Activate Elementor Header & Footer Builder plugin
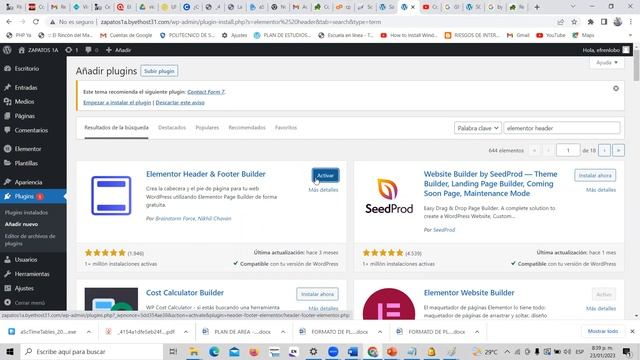 coord(325,176)
